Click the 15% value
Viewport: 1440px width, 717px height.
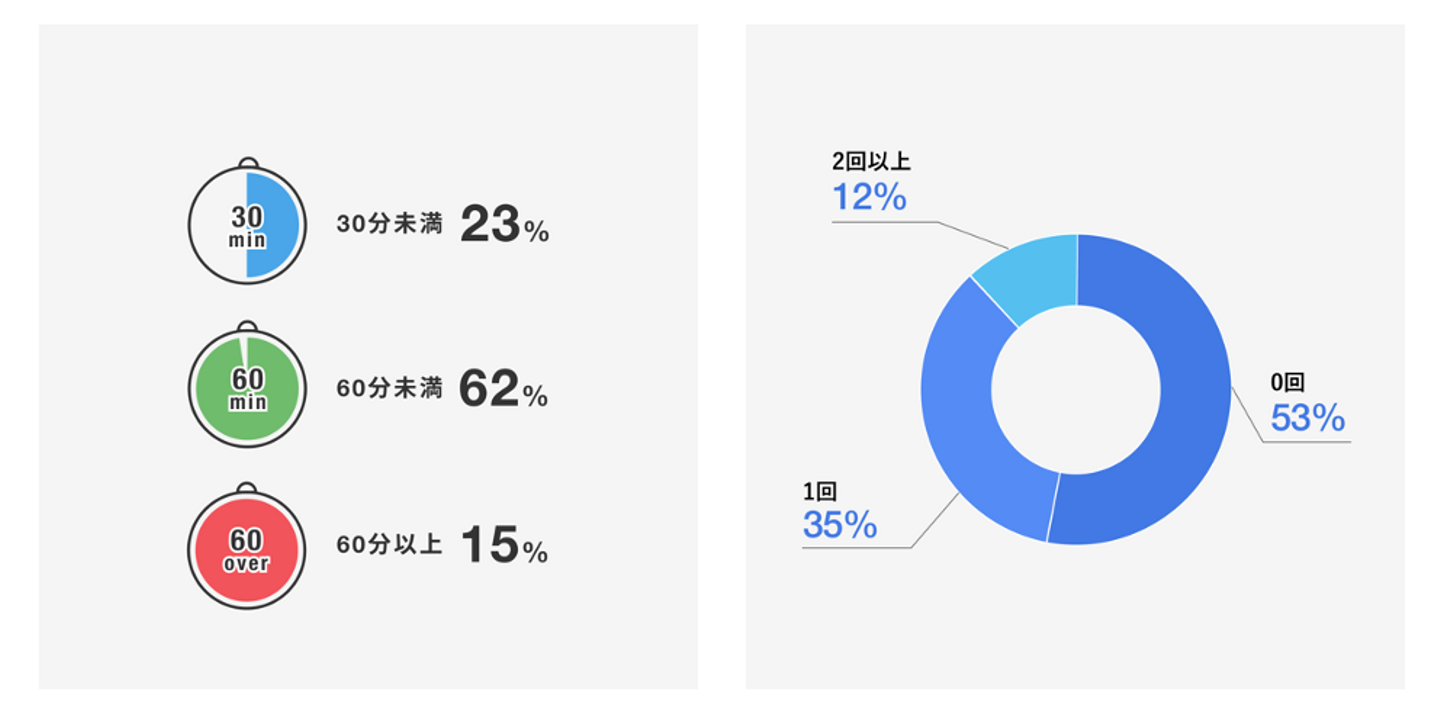click(504, 547)
